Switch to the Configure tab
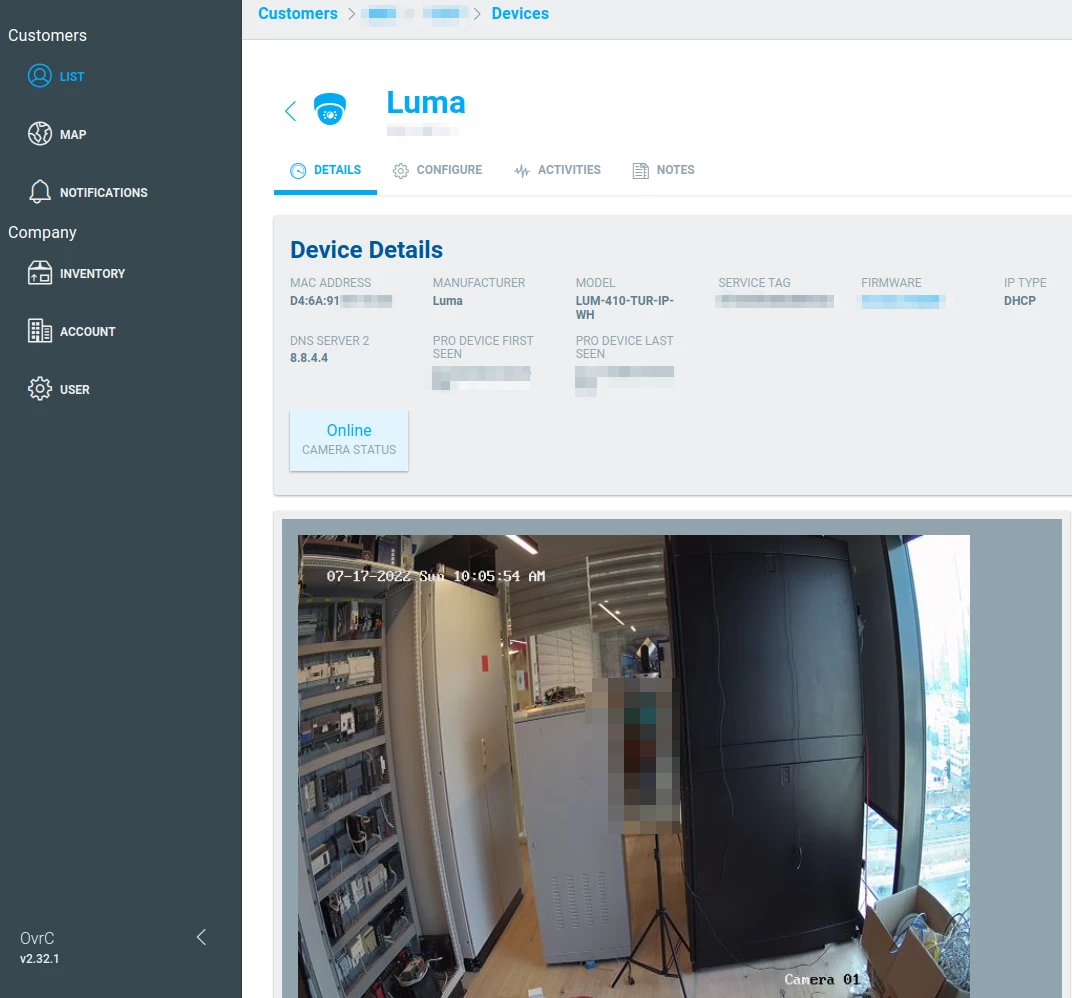This screenshot has height=998, width=1072. click(x=438, y=170)
